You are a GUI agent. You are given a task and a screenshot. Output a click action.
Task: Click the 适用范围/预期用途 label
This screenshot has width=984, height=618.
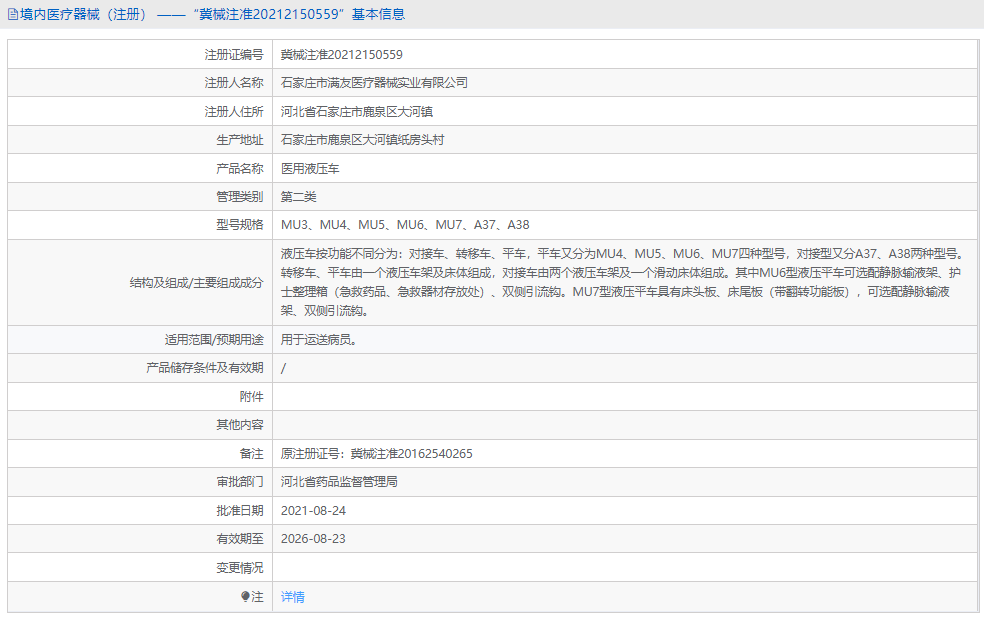214,340
